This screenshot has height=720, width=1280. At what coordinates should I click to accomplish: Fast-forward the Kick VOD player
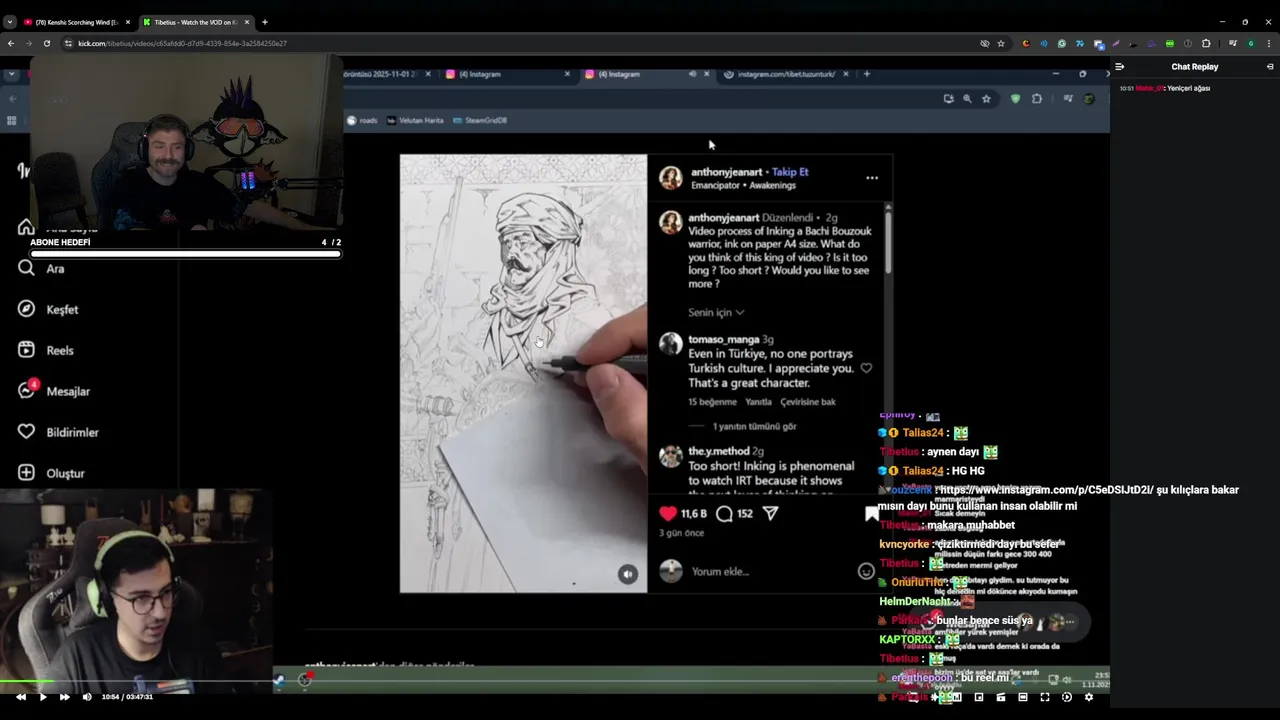pos(65,697)
